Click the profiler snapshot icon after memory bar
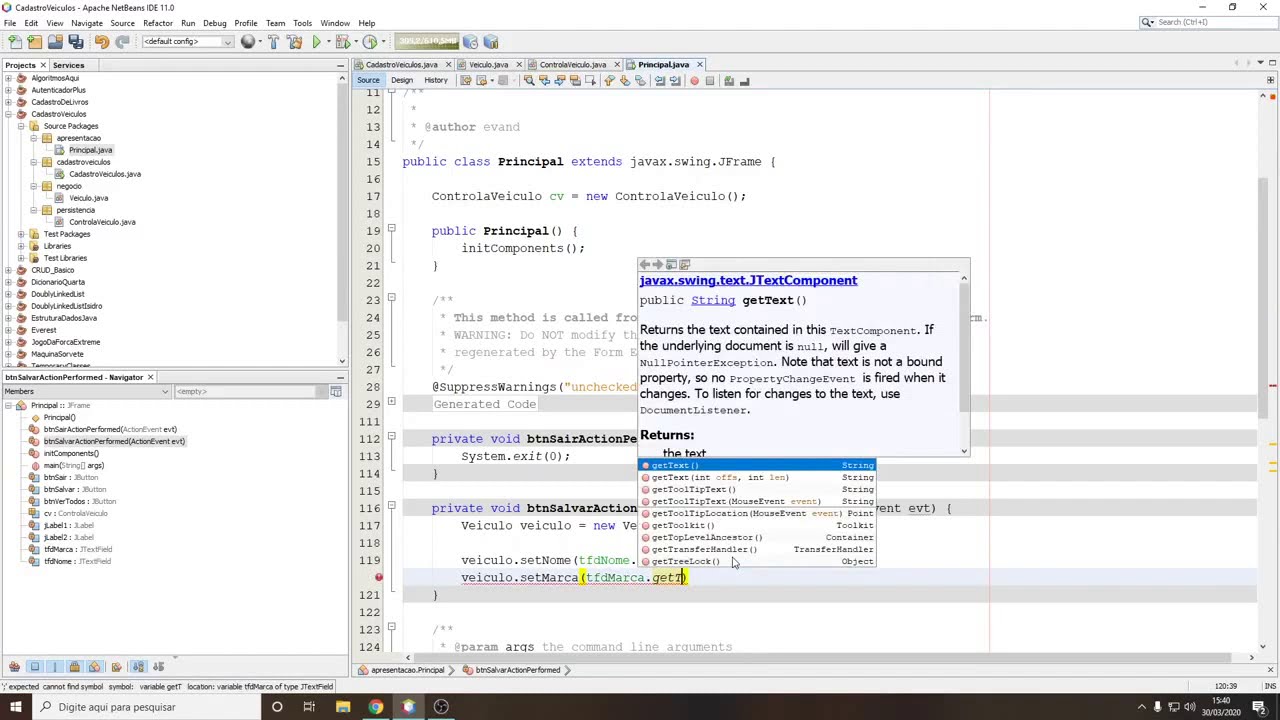Image resolution: width=1280 pixels, height=720 pixels. (470, 42)
